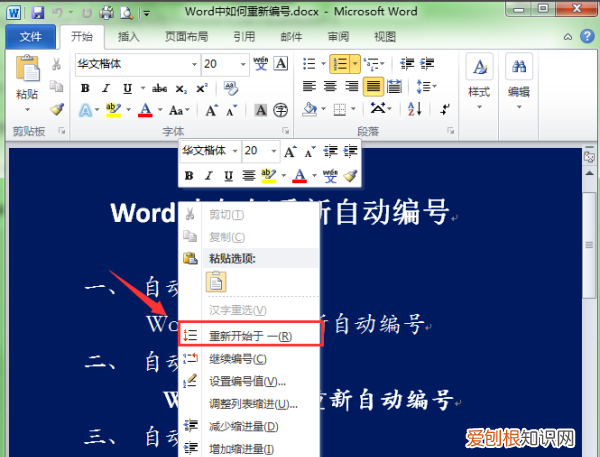This screenshot has height=457, width=600.
Task: Click the Shrink Font icon in ribbon
Action: tap(232, 111)
